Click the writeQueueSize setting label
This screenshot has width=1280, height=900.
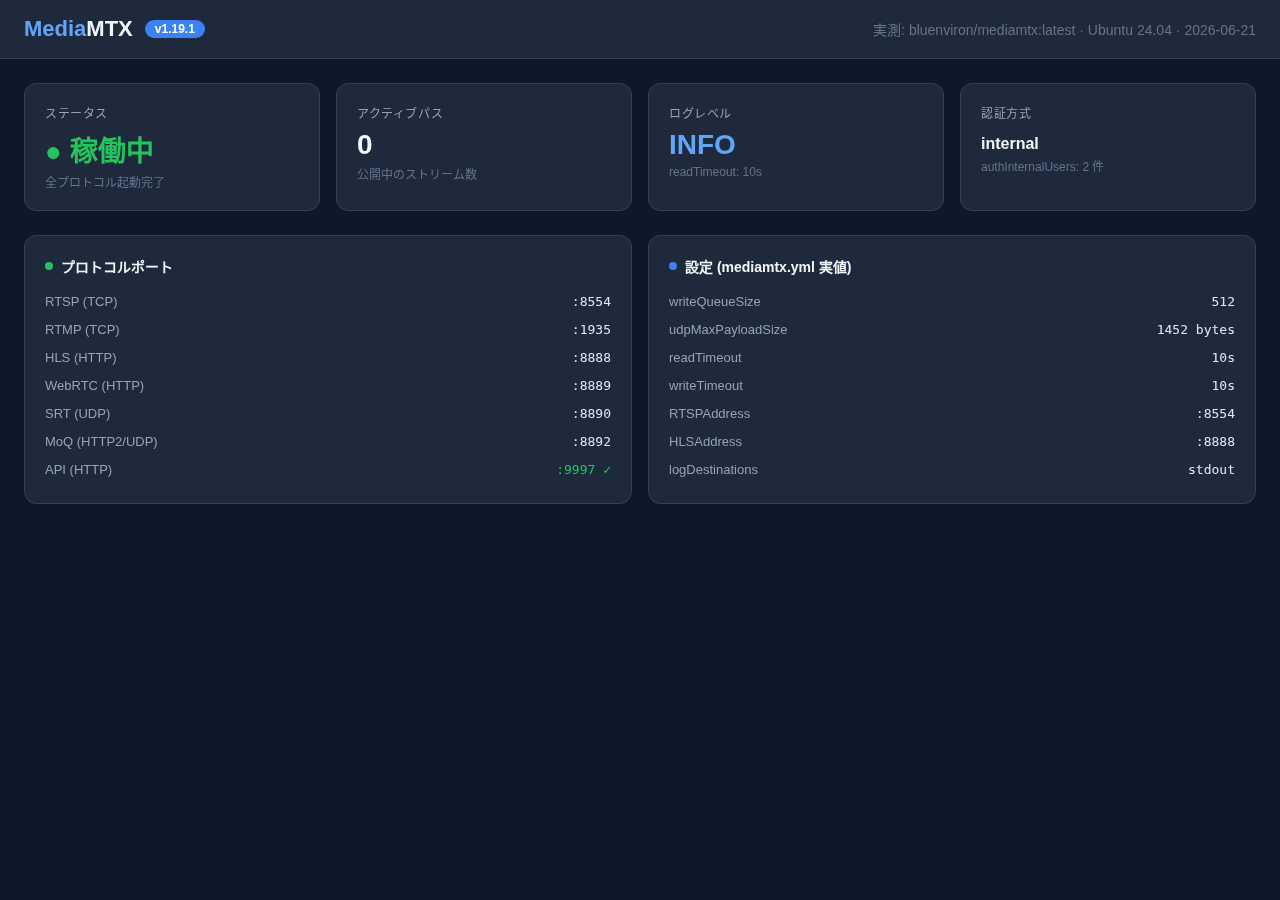(715, 302)
